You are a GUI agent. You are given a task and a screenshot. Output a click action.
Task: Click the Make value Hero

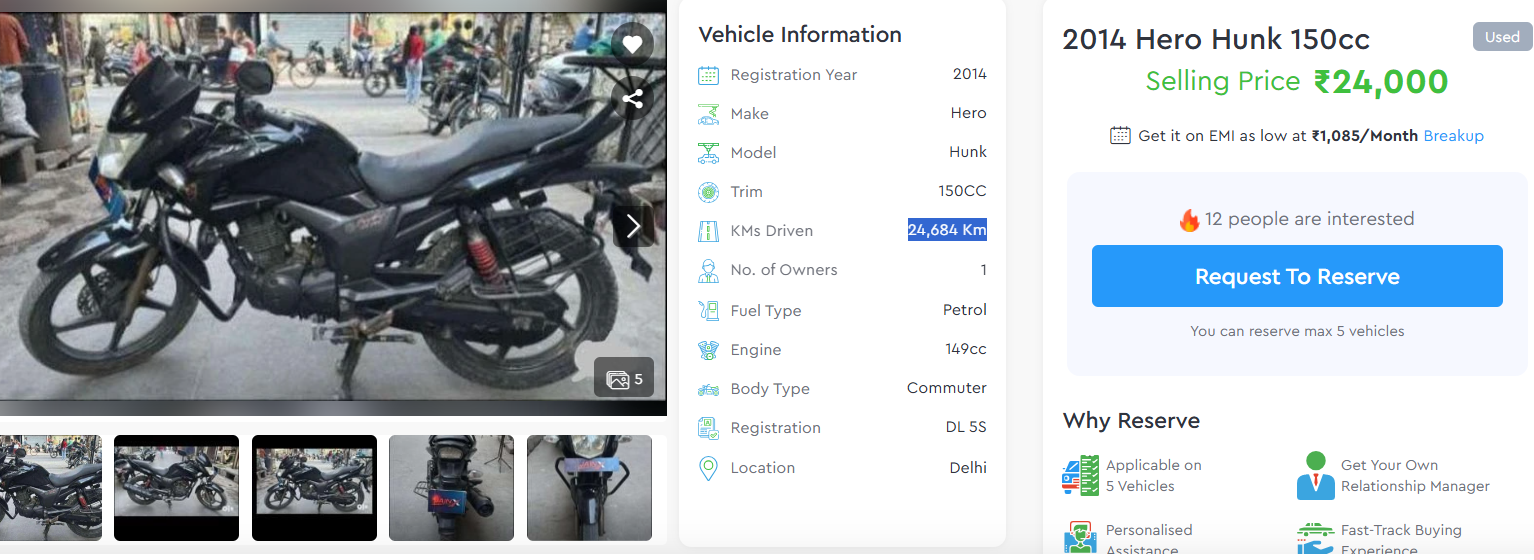click(969, 113)
